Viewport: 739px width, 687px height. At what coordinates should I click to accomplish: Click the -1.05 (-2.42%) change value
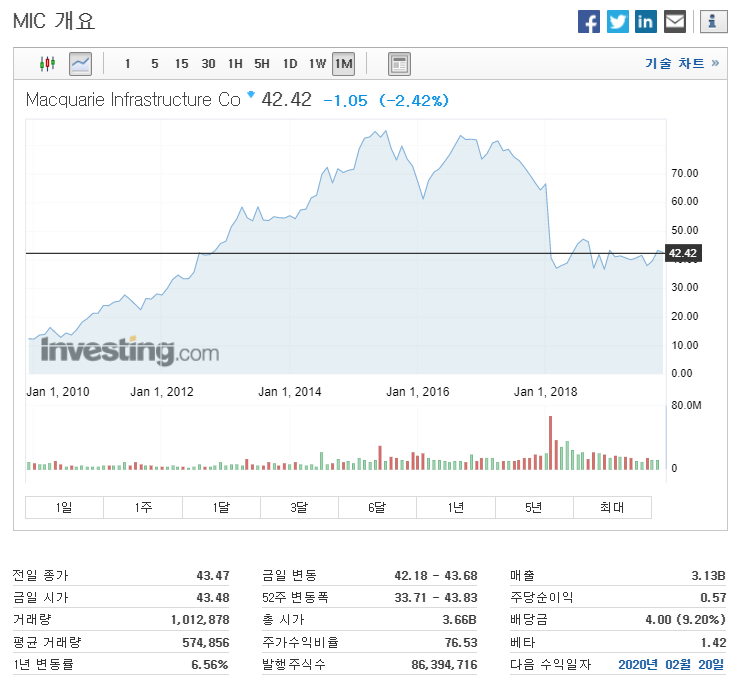coord(386,100)
